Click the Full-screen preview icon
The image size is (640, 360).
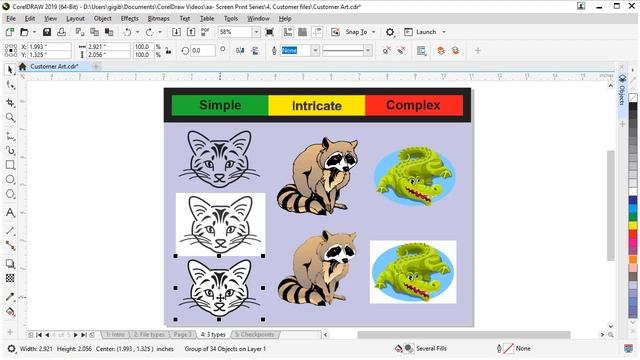point(269,32)
